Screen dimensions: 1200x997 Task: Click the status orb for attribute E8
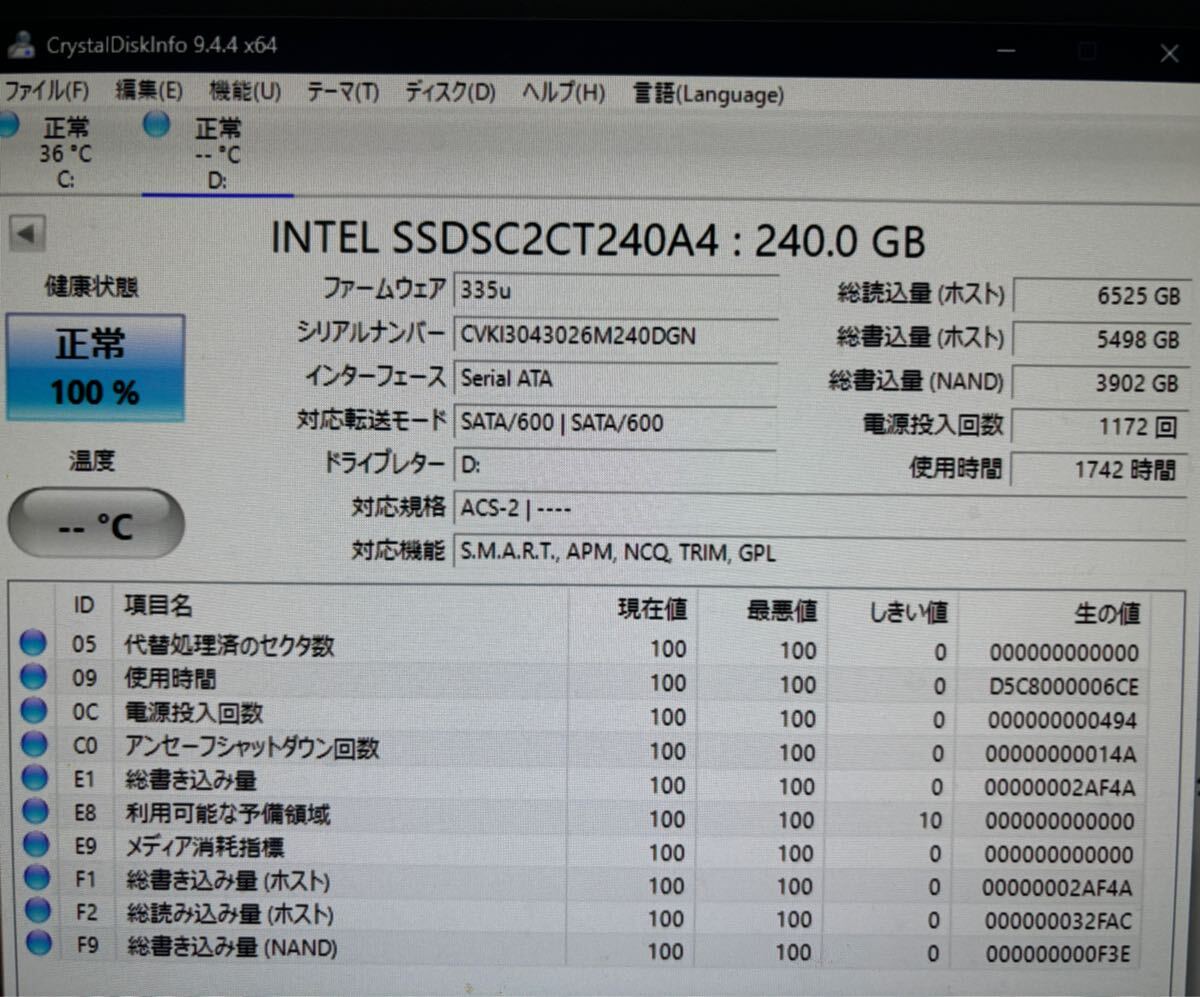[x=36, y=811]
